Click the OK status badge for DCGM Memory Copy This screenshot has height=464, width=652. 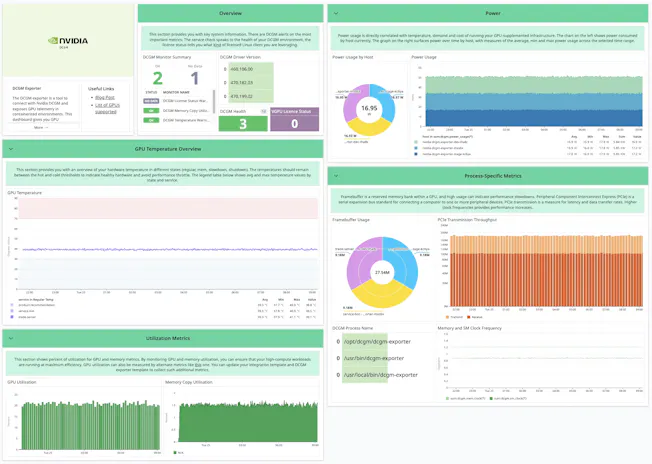click(150, 110)
